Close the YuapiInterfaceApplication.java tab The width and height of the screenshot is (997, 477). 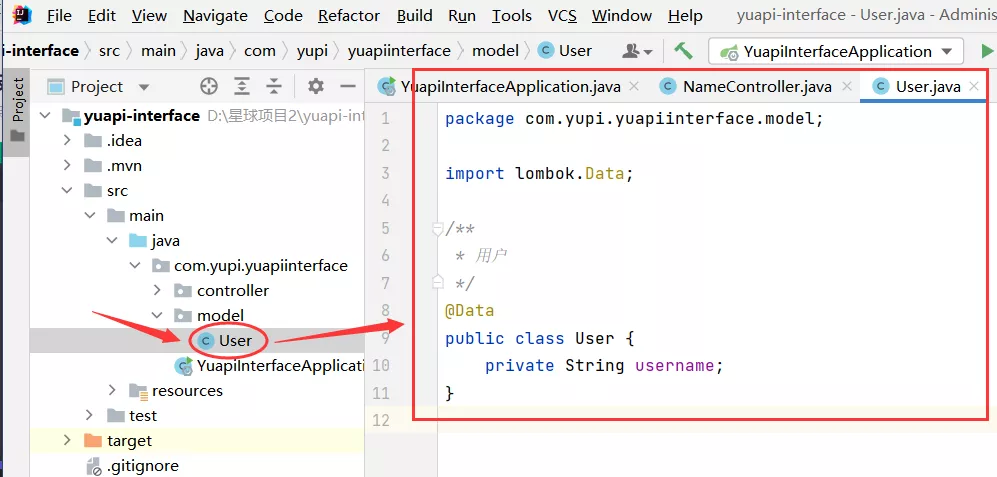pos(633,86)
